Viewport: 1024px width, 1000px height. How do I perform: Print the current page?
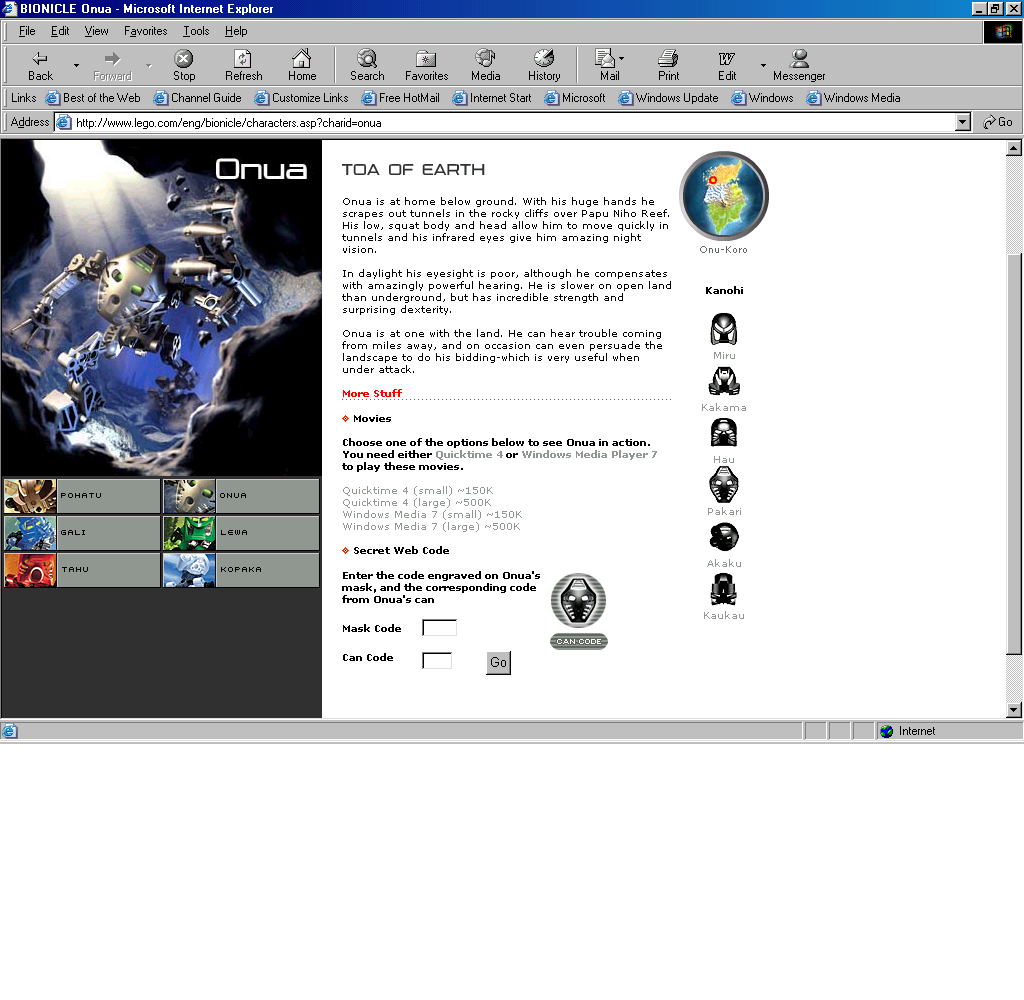pos(668,65)
